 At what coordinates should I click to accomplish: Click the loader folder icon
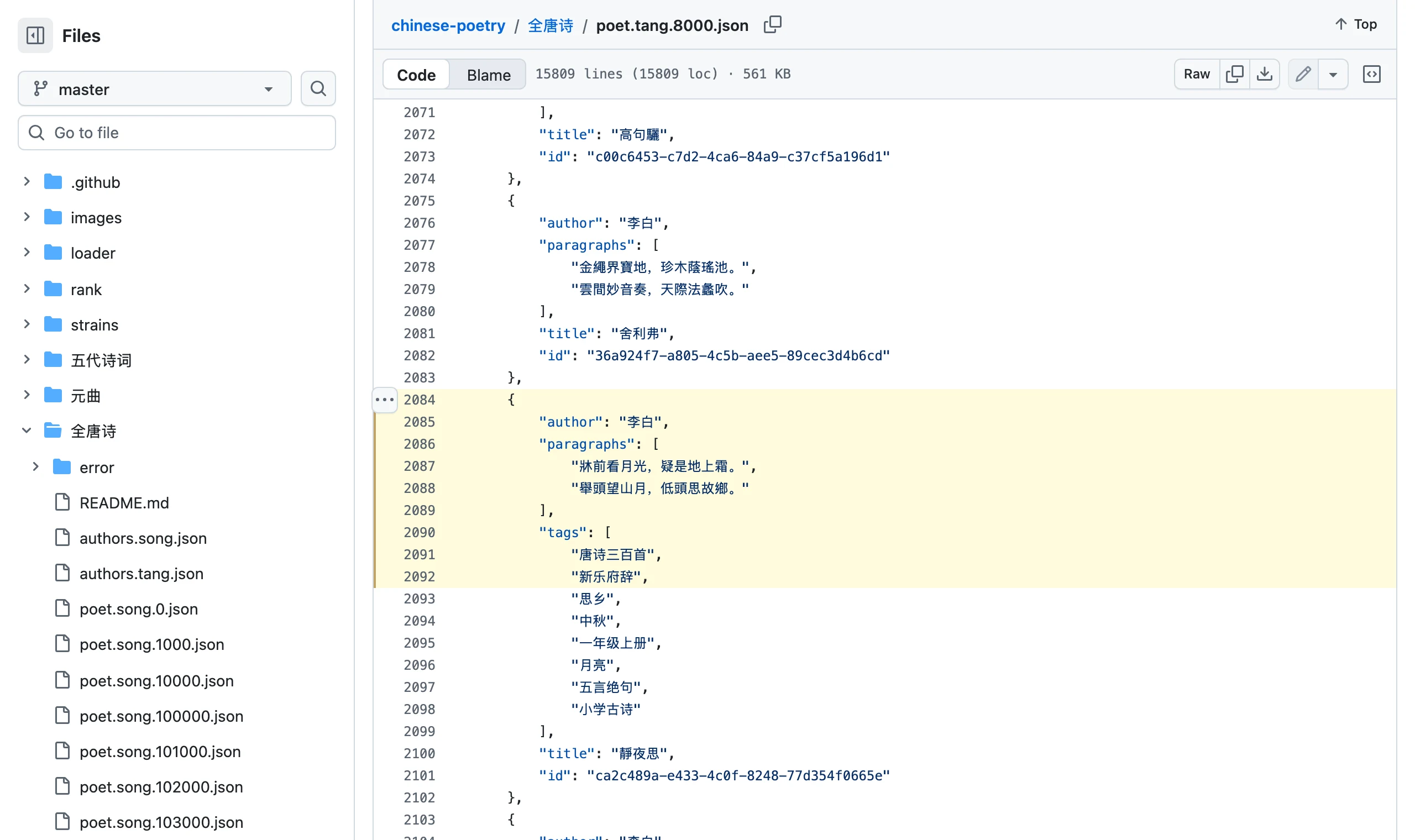click(x=53, y=253)
